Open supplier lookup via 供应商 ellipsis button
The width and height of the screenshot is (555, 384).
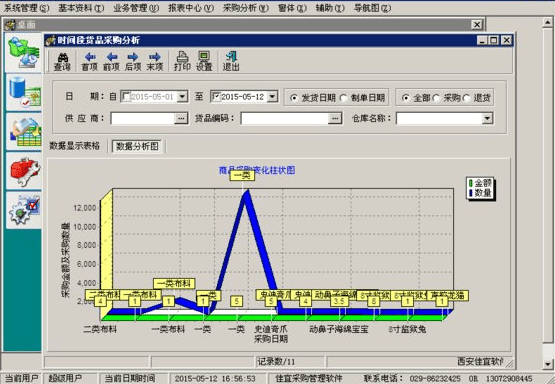pos(181,118)
